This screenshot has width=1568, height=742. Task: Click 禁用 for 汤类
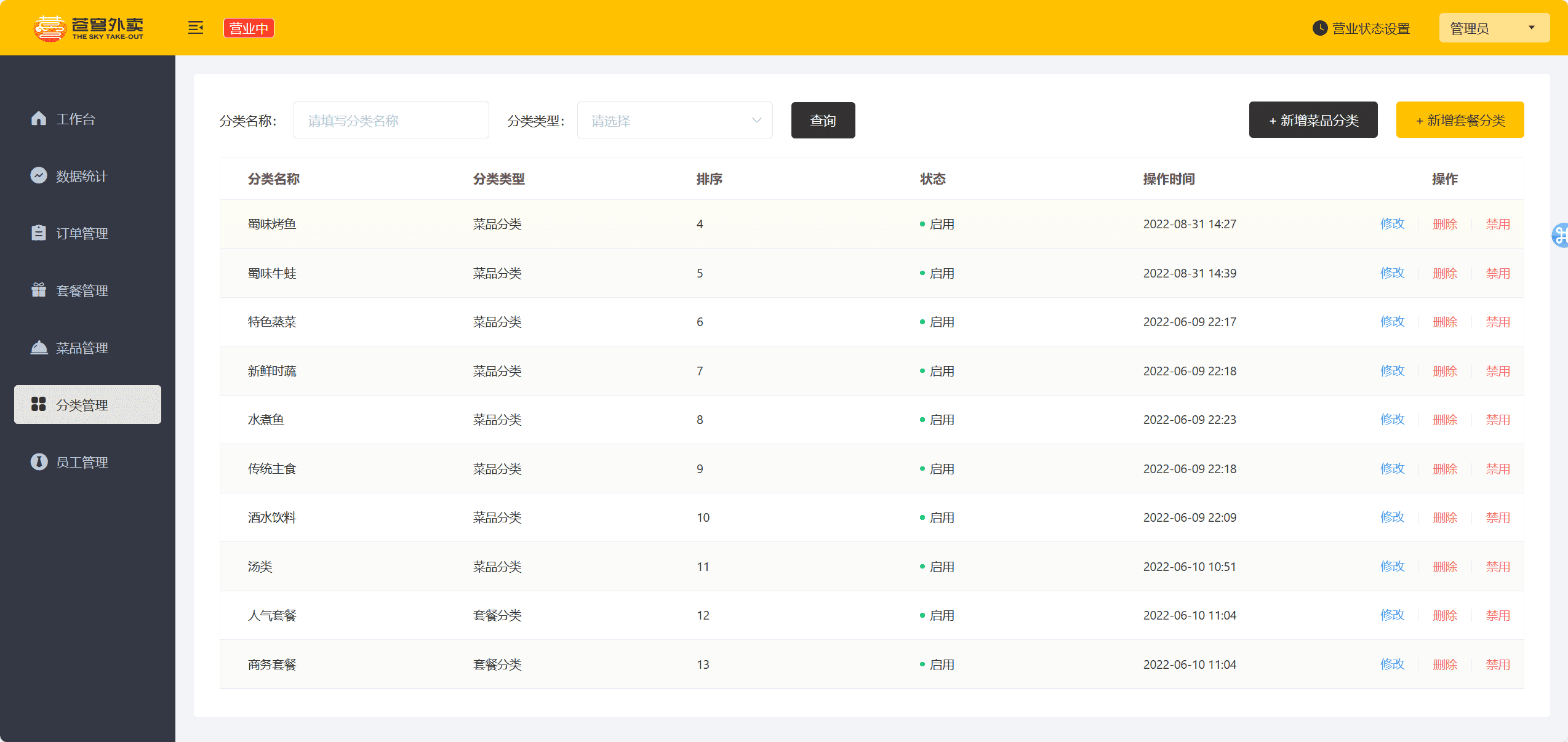click(1498, 567)
